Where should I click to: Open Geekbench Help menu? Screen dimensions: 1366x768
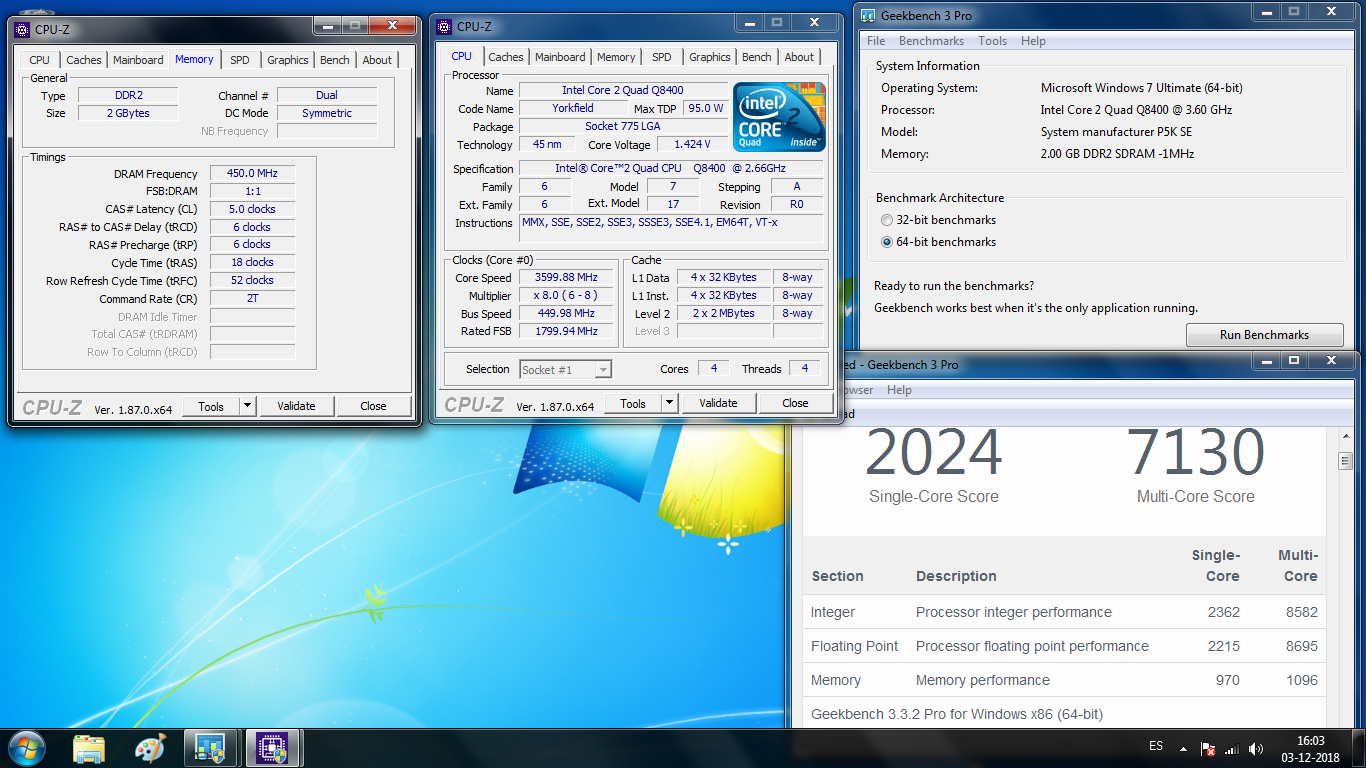pos(1033,41)
